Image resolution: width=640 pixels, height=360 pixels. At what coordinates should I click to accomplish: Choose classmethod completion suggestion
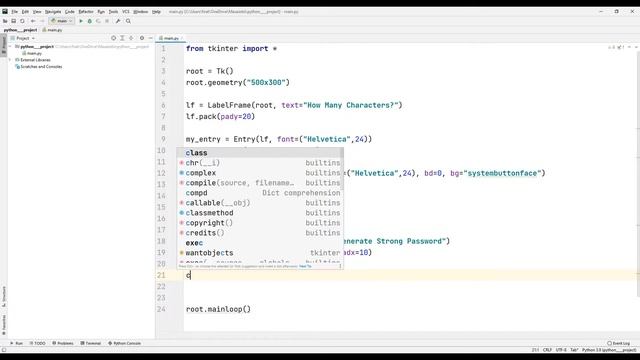point(260,213)
